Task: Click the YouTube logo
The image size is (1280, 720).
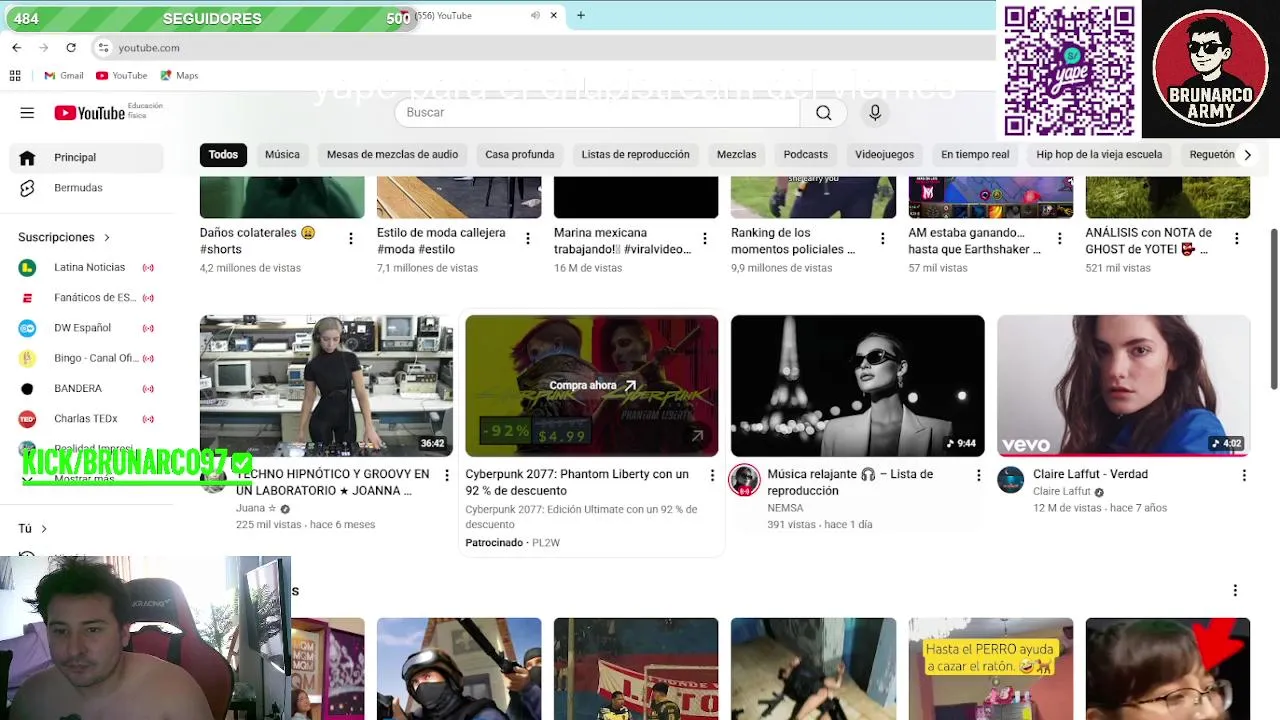Action: coord(90,113)
